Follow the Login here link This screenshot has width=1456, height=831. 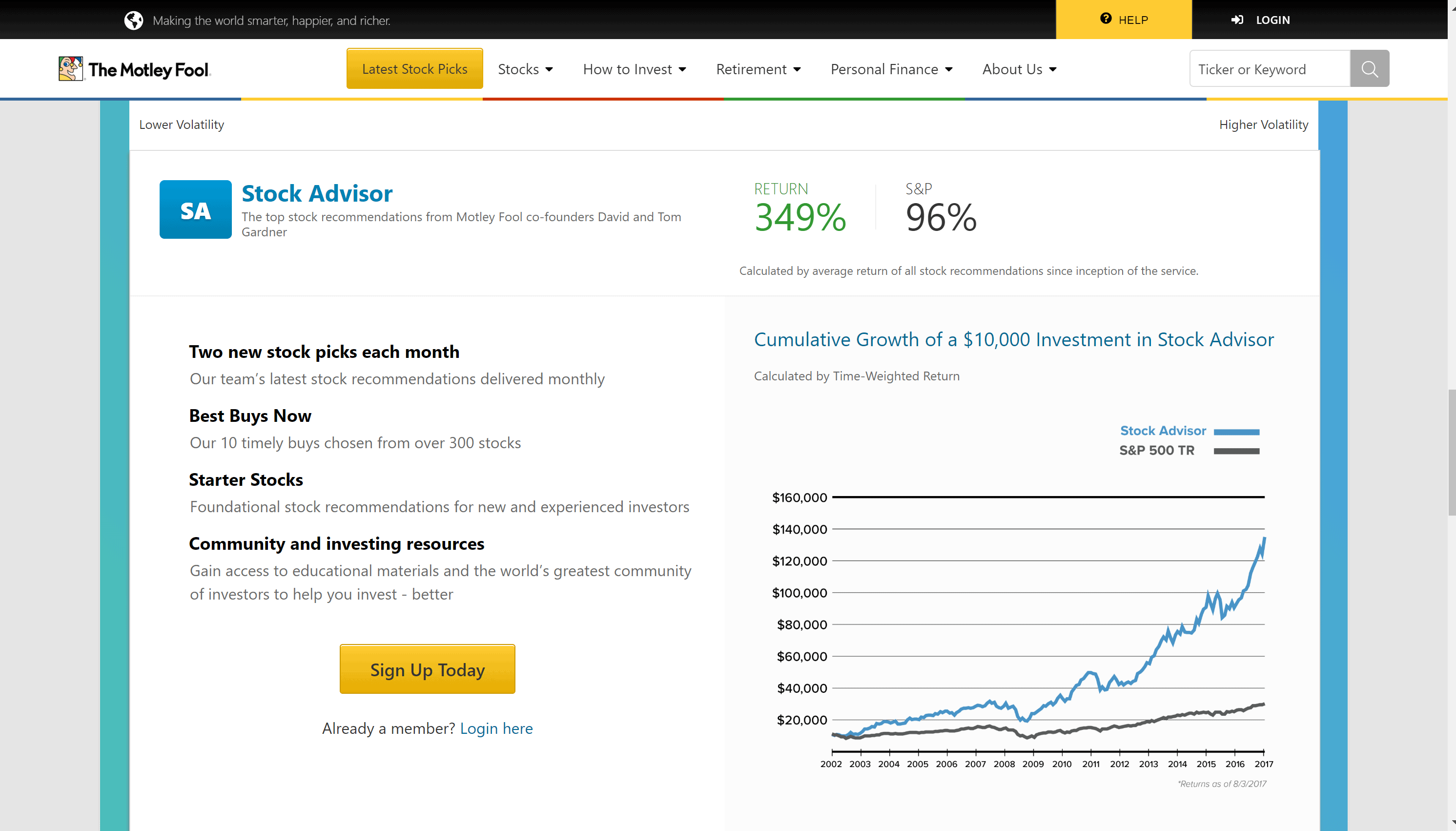(x=496, y=728)
